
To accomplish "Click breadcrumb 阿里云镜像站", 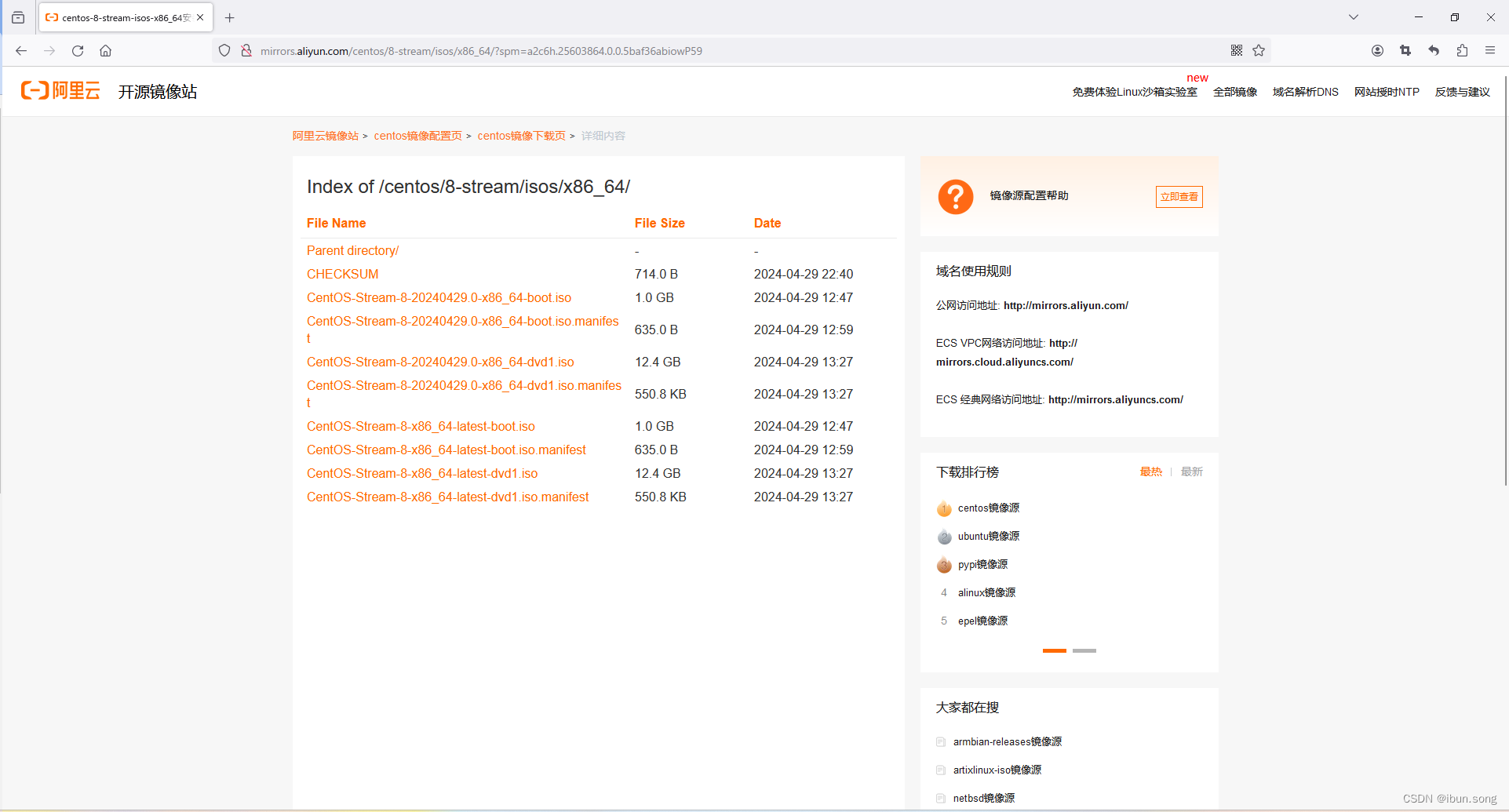I will click(x=326, y=136).
